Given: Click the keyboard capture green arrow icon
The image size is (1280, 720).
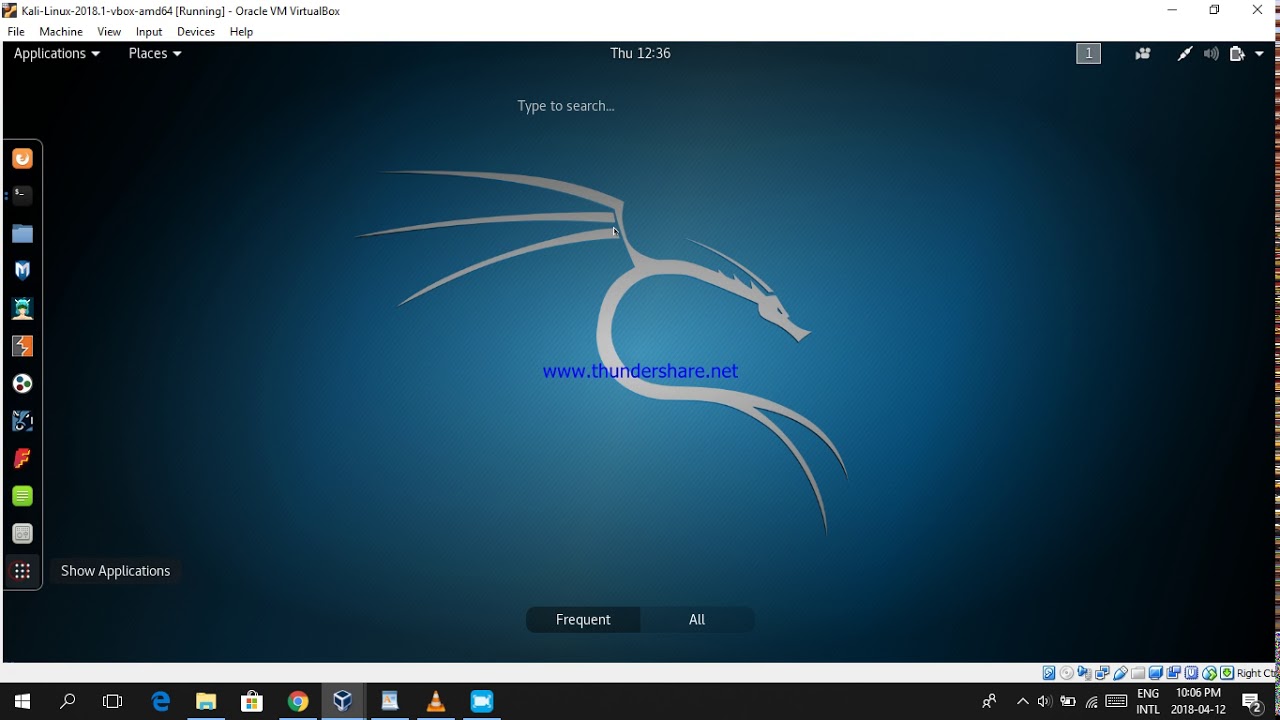Looking at the screenshot, I should point(1227,673).
